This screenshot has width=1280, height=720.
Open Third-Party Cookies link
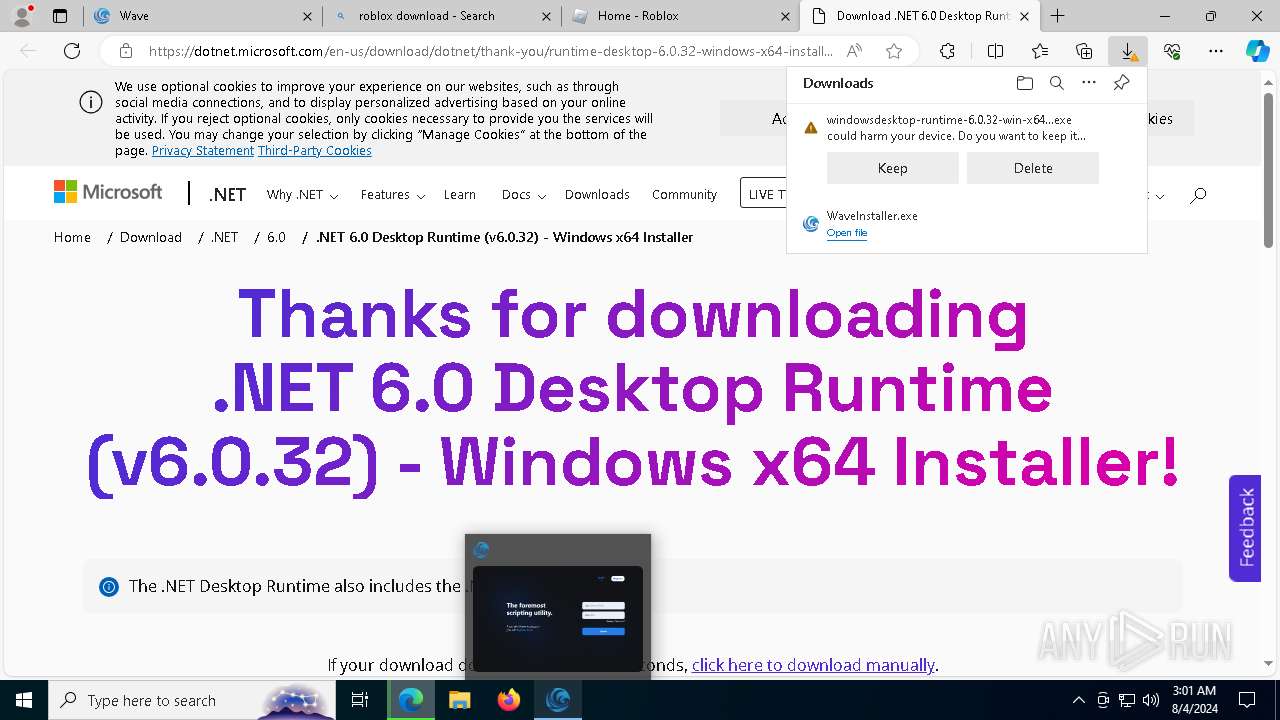click(x=315, y=151)
